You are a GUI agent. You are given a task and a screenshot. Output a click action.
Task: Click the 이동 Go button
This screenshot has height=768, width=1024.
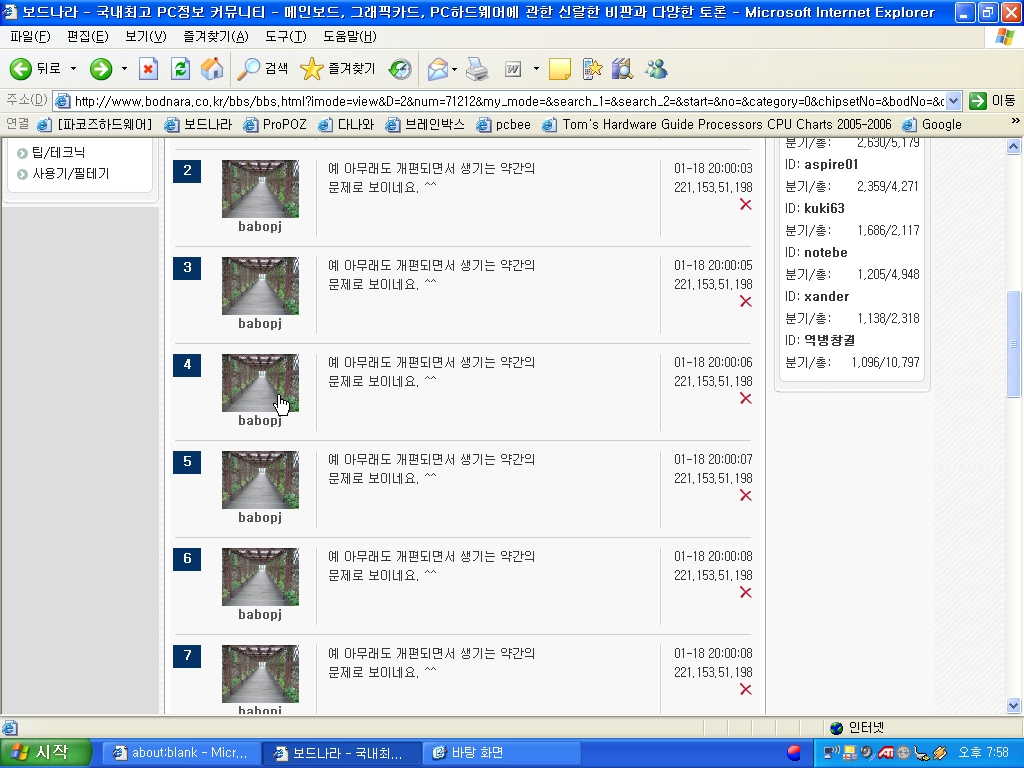click(x=993, y=101)
